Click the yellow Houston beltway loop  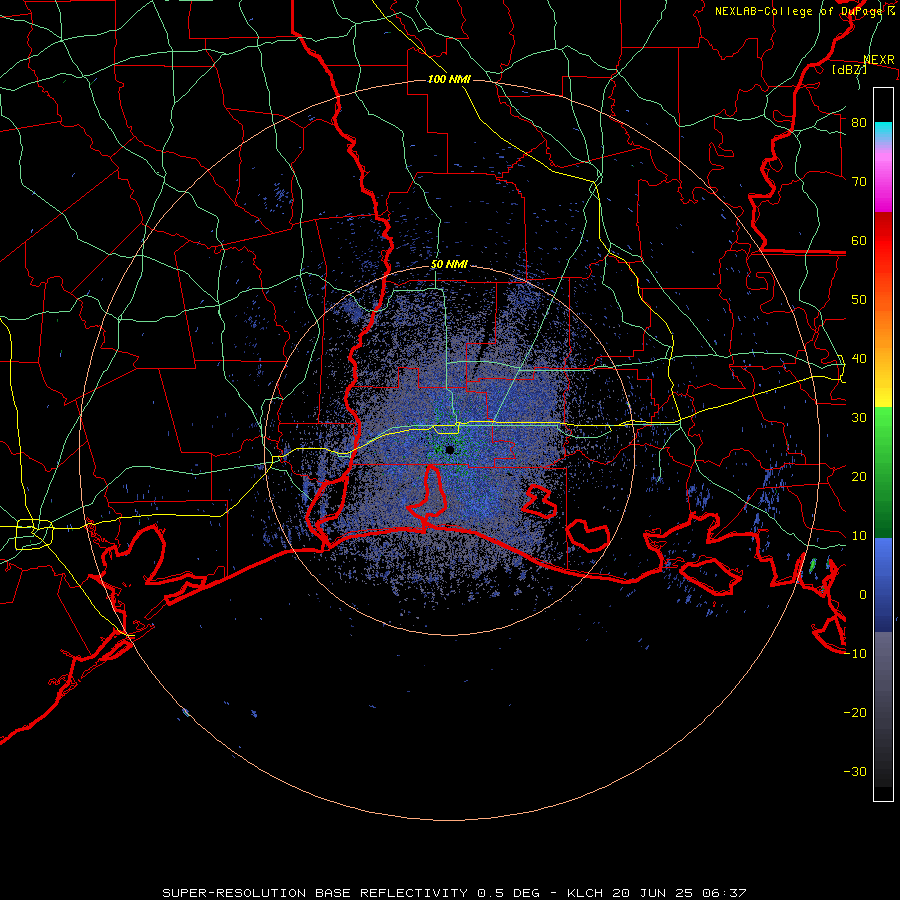[x=34, y=534]
